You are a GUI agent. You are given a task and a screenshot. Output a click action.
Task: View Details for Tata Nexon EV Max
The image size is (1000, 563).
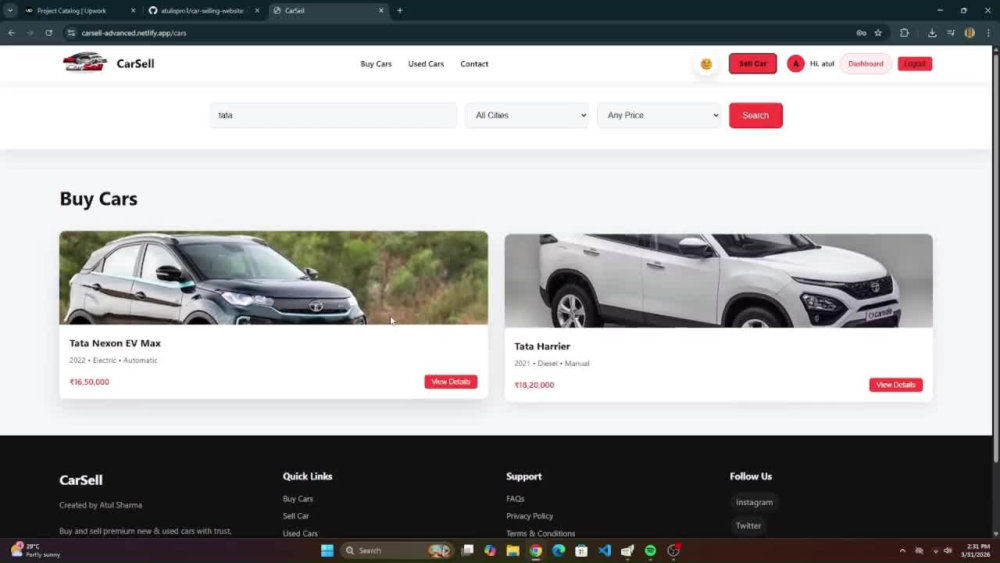[450, 382]
